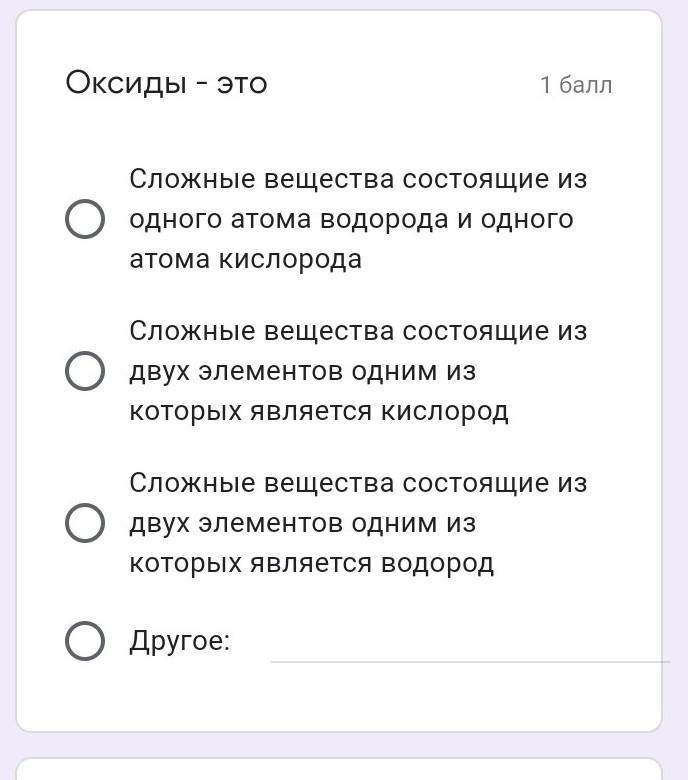Click first option's line 'Сложные вещества состоящие из'
Viewport: 688px width, 780px height.
[x=358, y=179]
